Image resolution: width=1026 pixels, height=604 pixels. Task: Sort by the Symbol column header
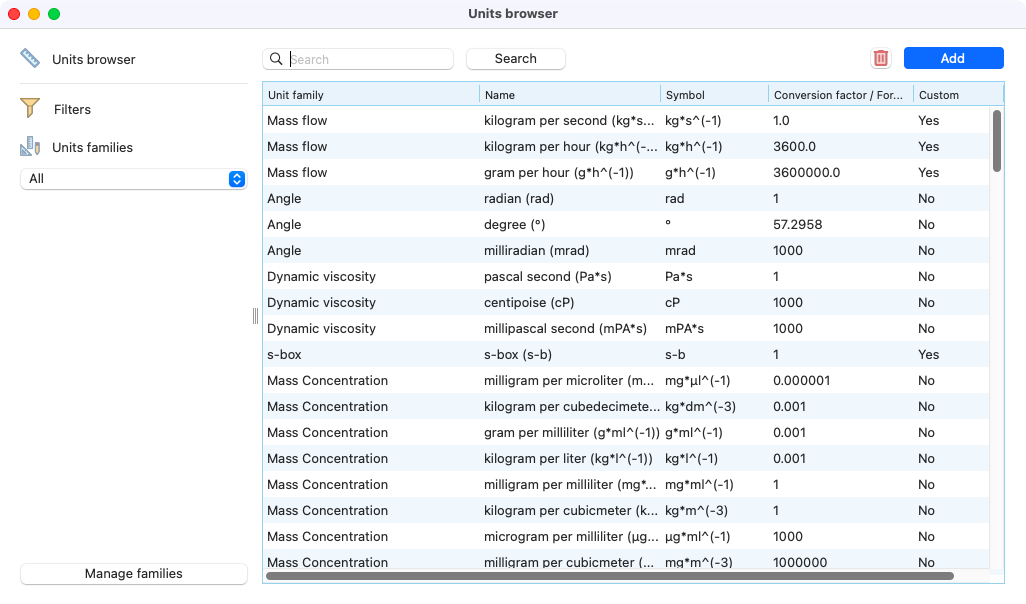[x=715, y=95]
